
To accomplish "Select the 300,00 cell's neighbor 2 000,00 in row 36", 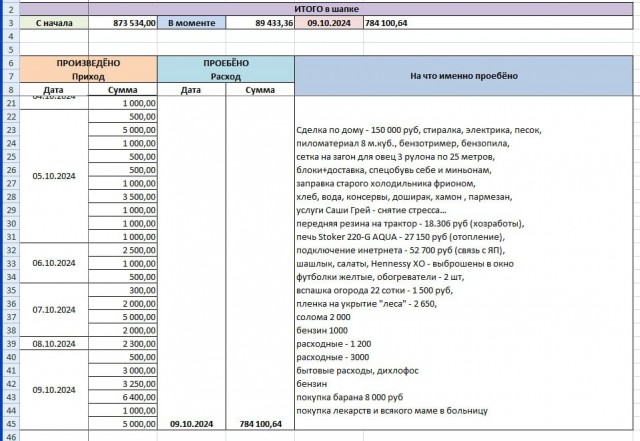I will point(123,304).
